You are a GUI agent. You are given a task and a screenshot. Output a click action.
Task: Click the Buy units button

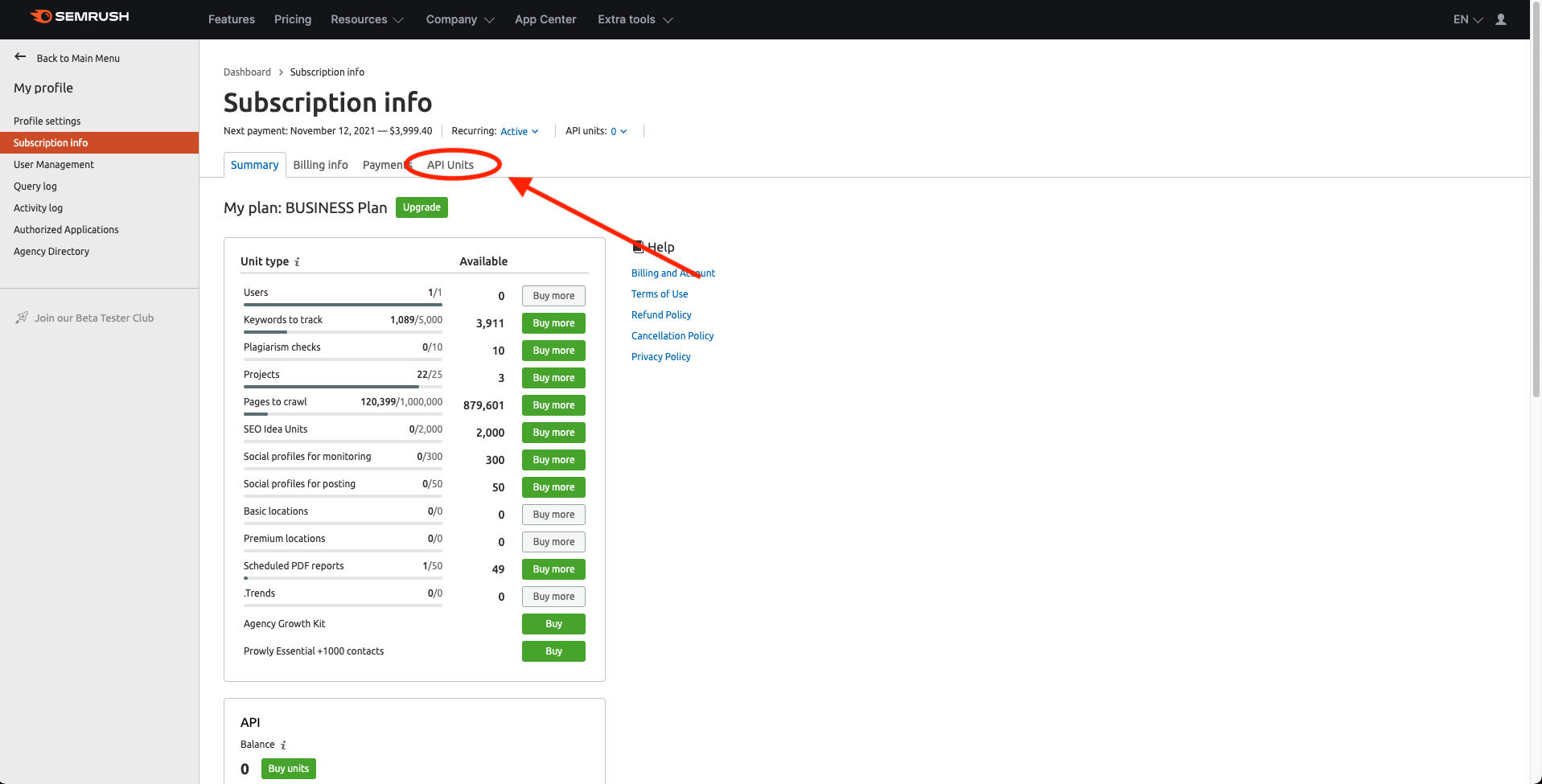tap(288, 769)
